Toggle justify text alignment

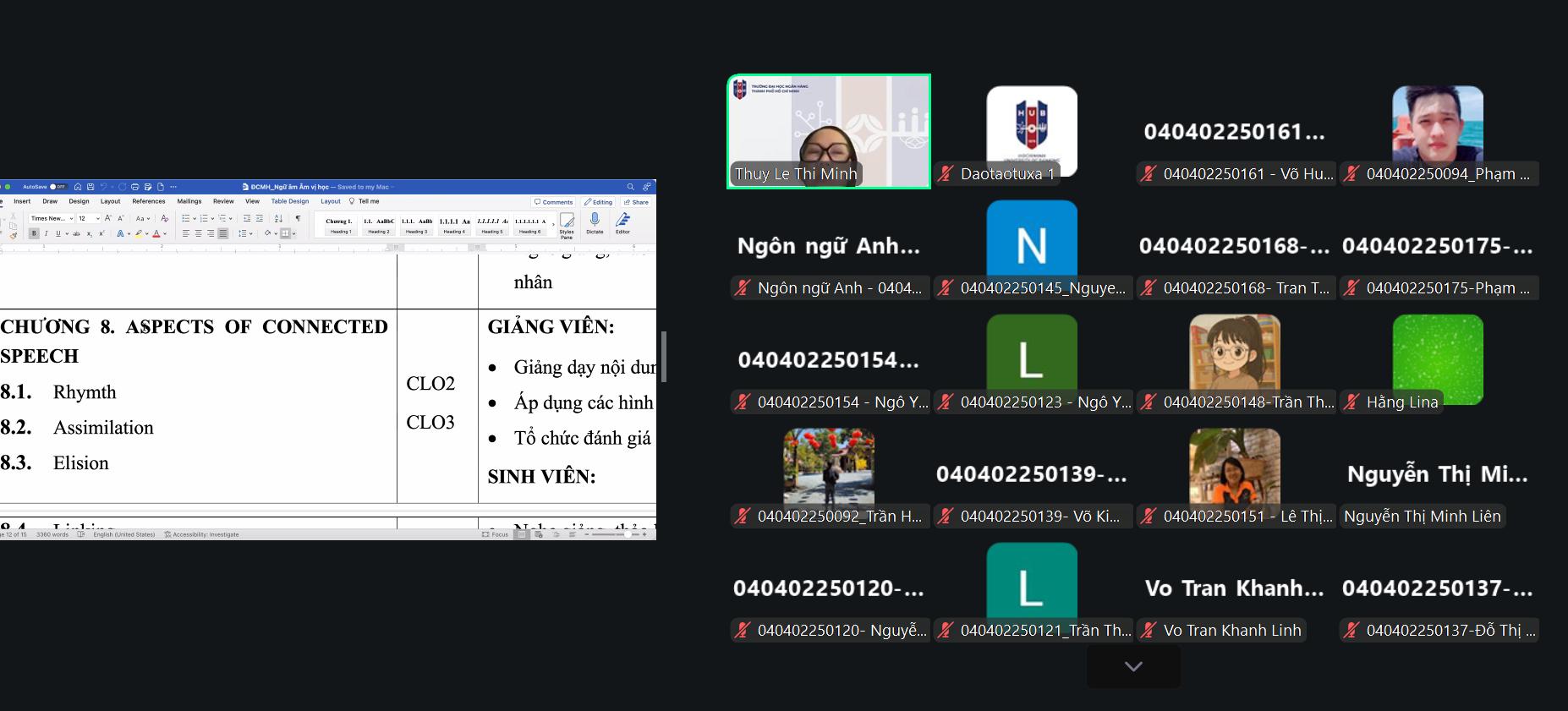click(222, 233)
